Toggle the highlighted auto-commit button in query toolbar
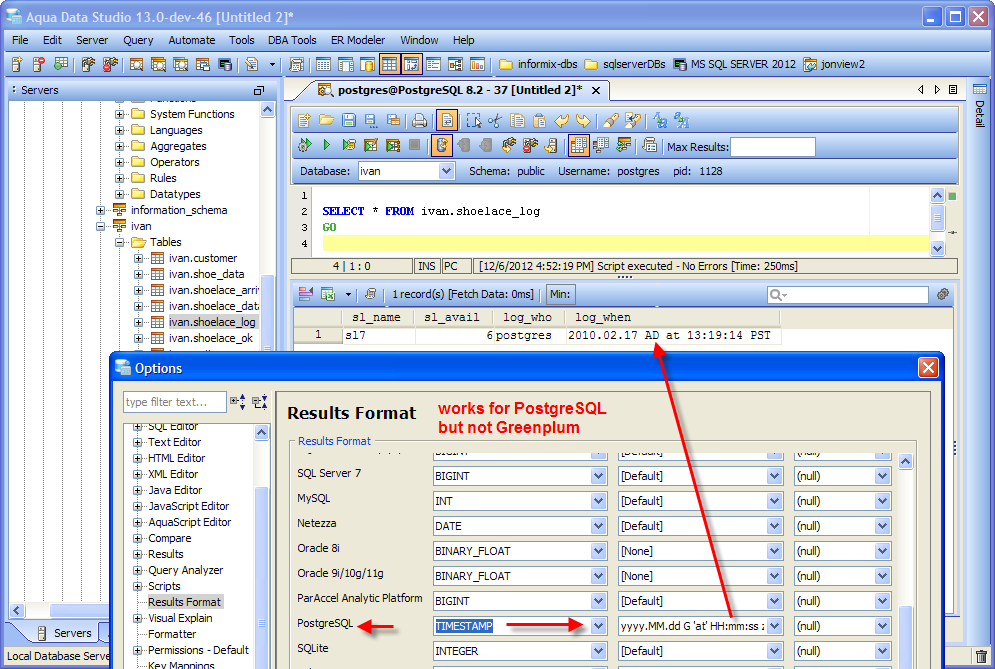The height and width of the screenshot is (669, 995). click(x=442, y=145)
